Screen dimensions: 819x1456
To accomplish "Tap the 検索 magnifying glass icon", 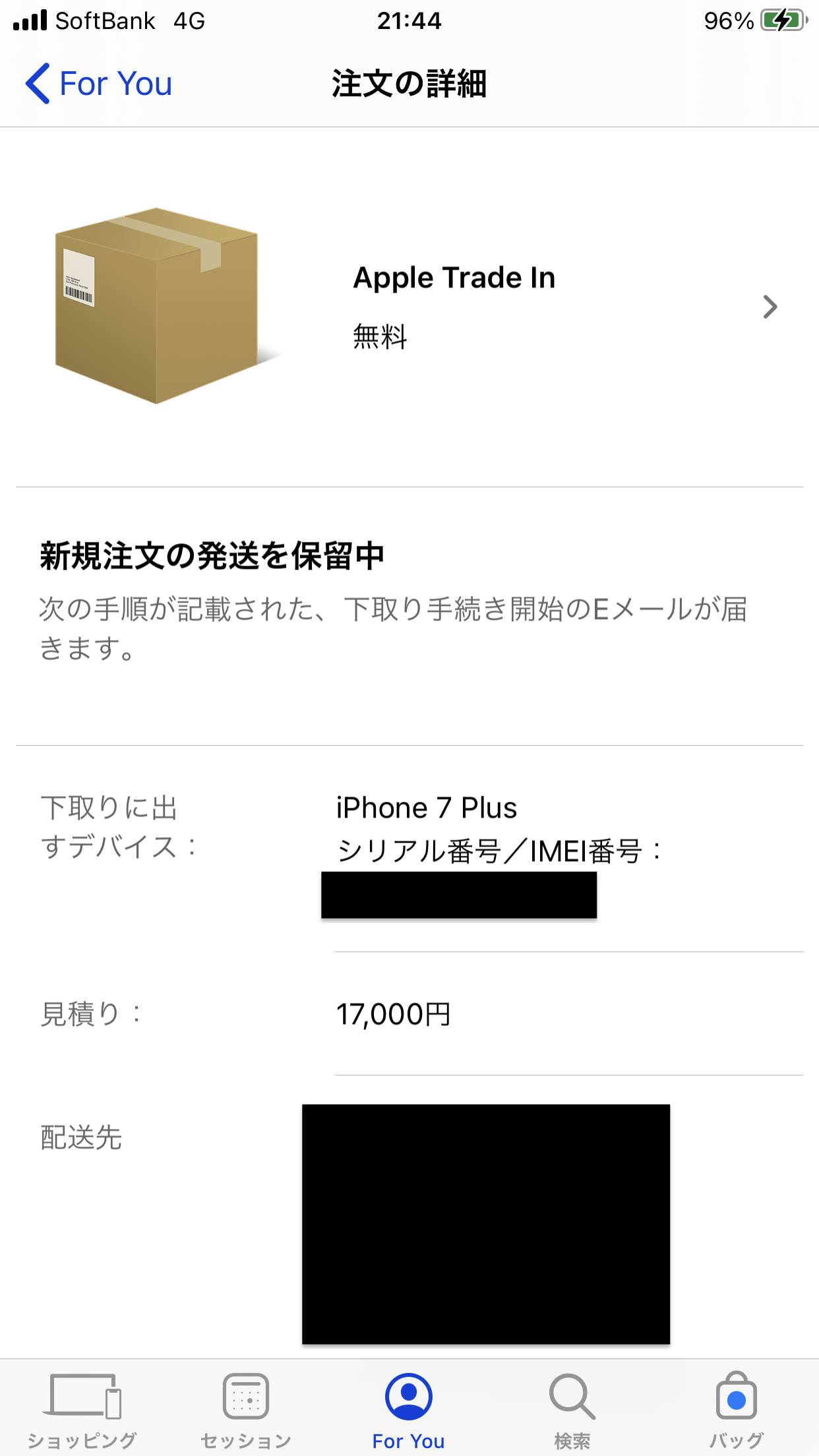I will [572, 1395].
